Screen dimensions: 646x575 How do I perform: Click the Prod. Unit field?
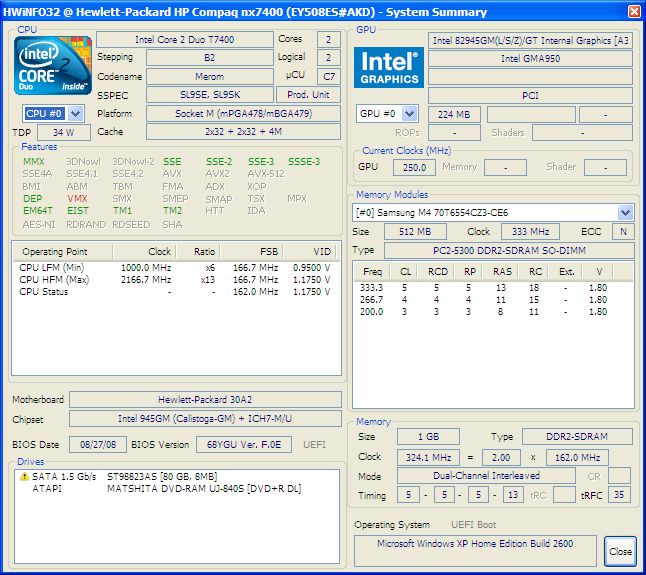click(x=308, y=95)
